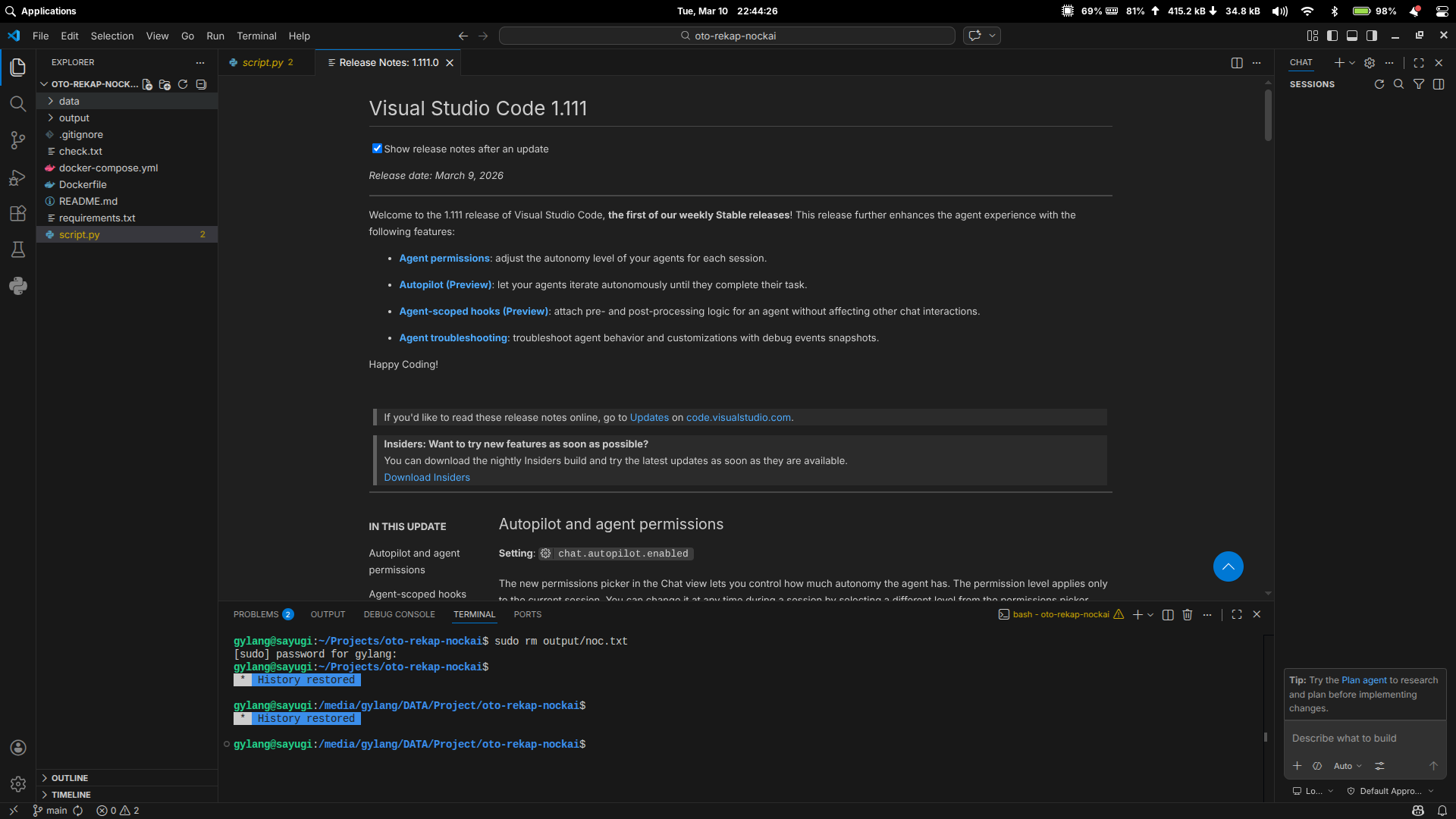Split the editor to the right
This screenshot has height=819, width=1456.
click(x=1237, y=63)
